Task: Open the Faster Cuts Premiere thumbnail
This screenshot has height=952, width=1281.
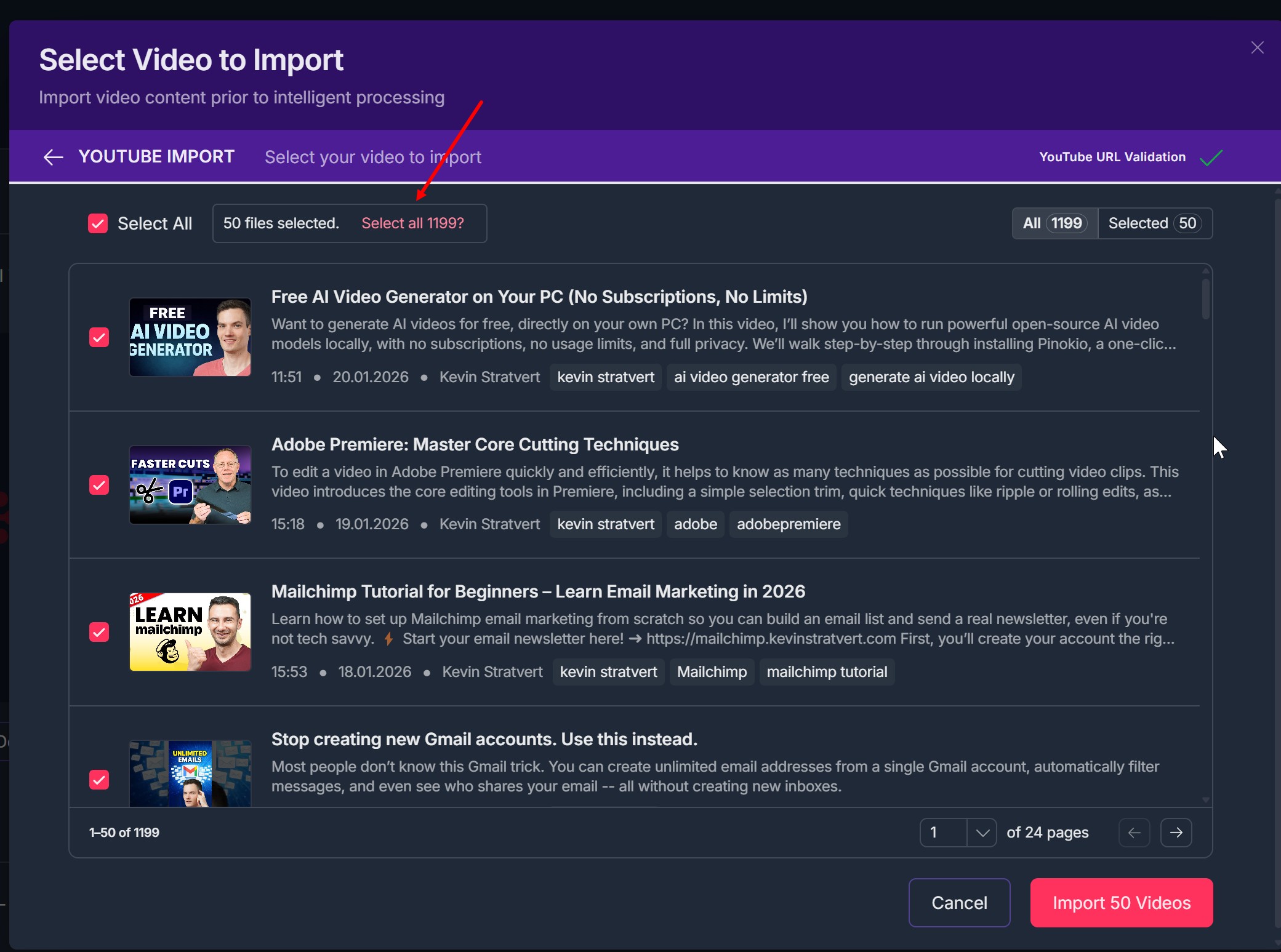Action: click(190, 485)
